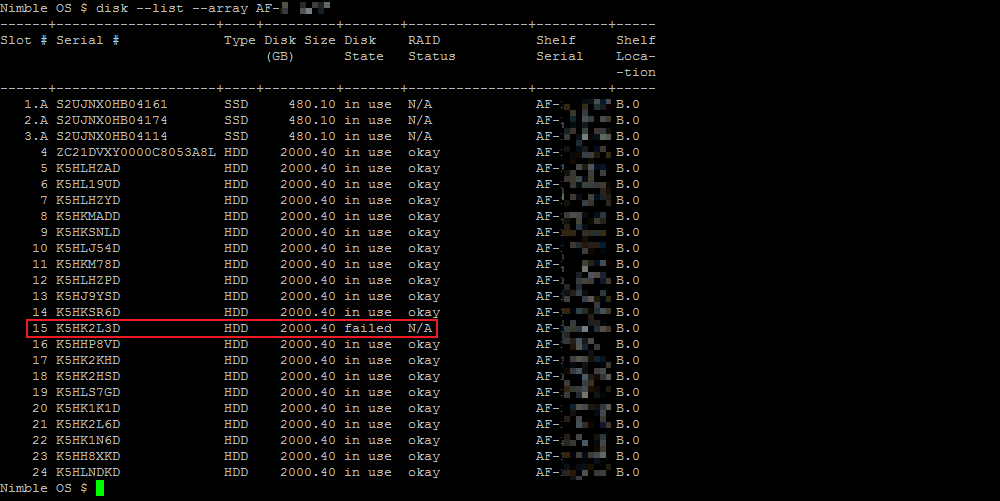Viewport: 1000px width, 501px height.
Task: Click slot number 24
Action: 40,472
